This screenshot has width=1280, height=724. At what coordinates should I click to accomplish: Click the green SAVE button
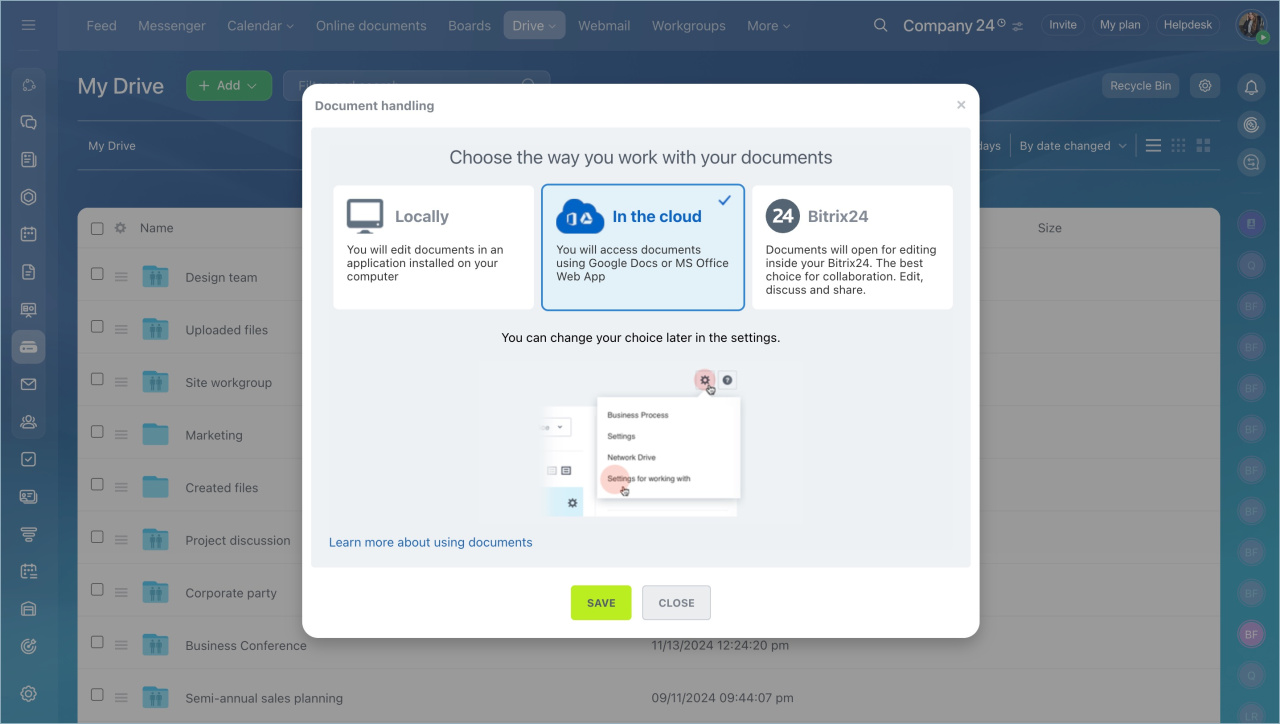[601, 603]
